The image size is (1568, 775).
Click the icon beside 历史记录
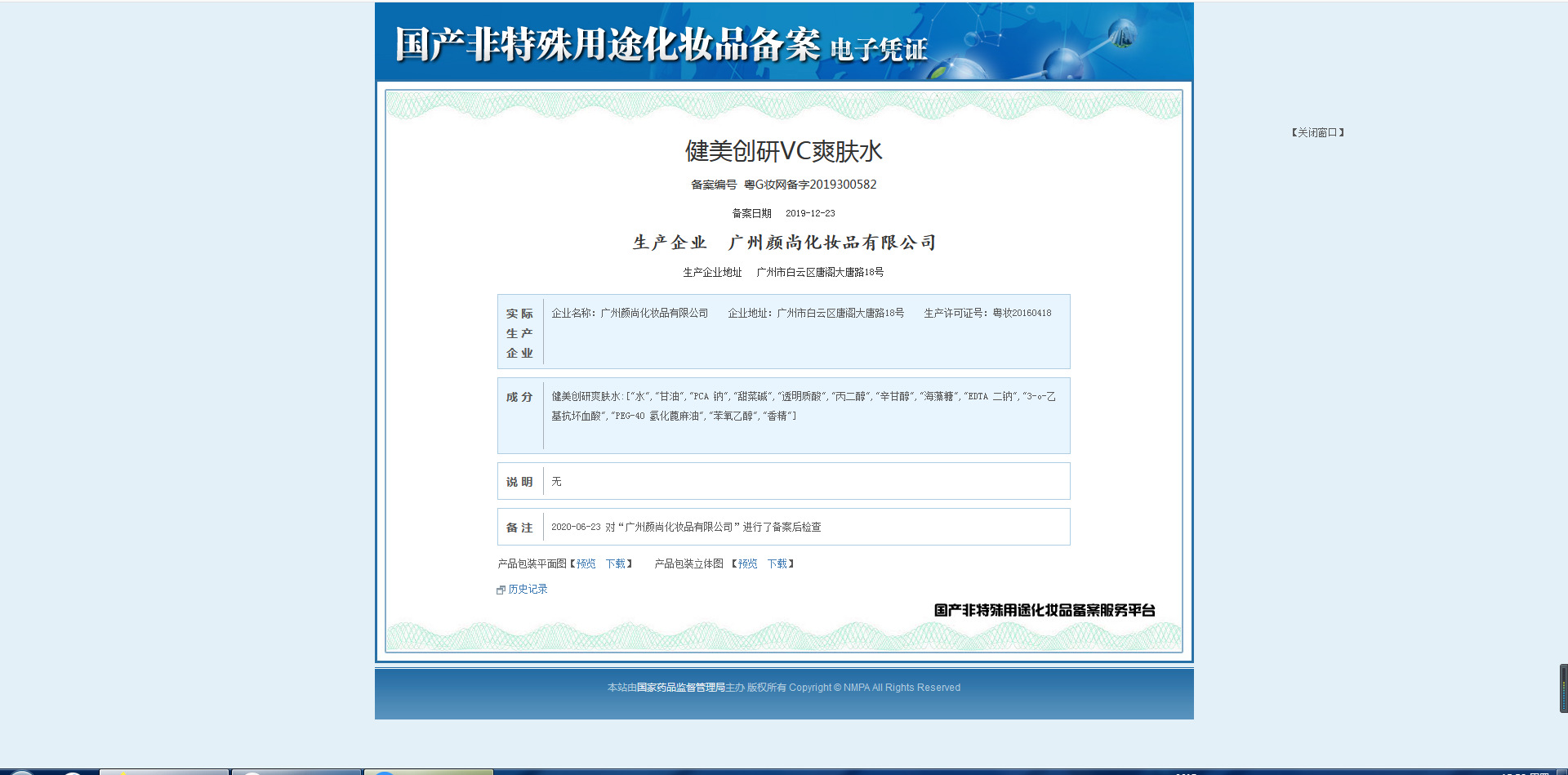[501, 590]
